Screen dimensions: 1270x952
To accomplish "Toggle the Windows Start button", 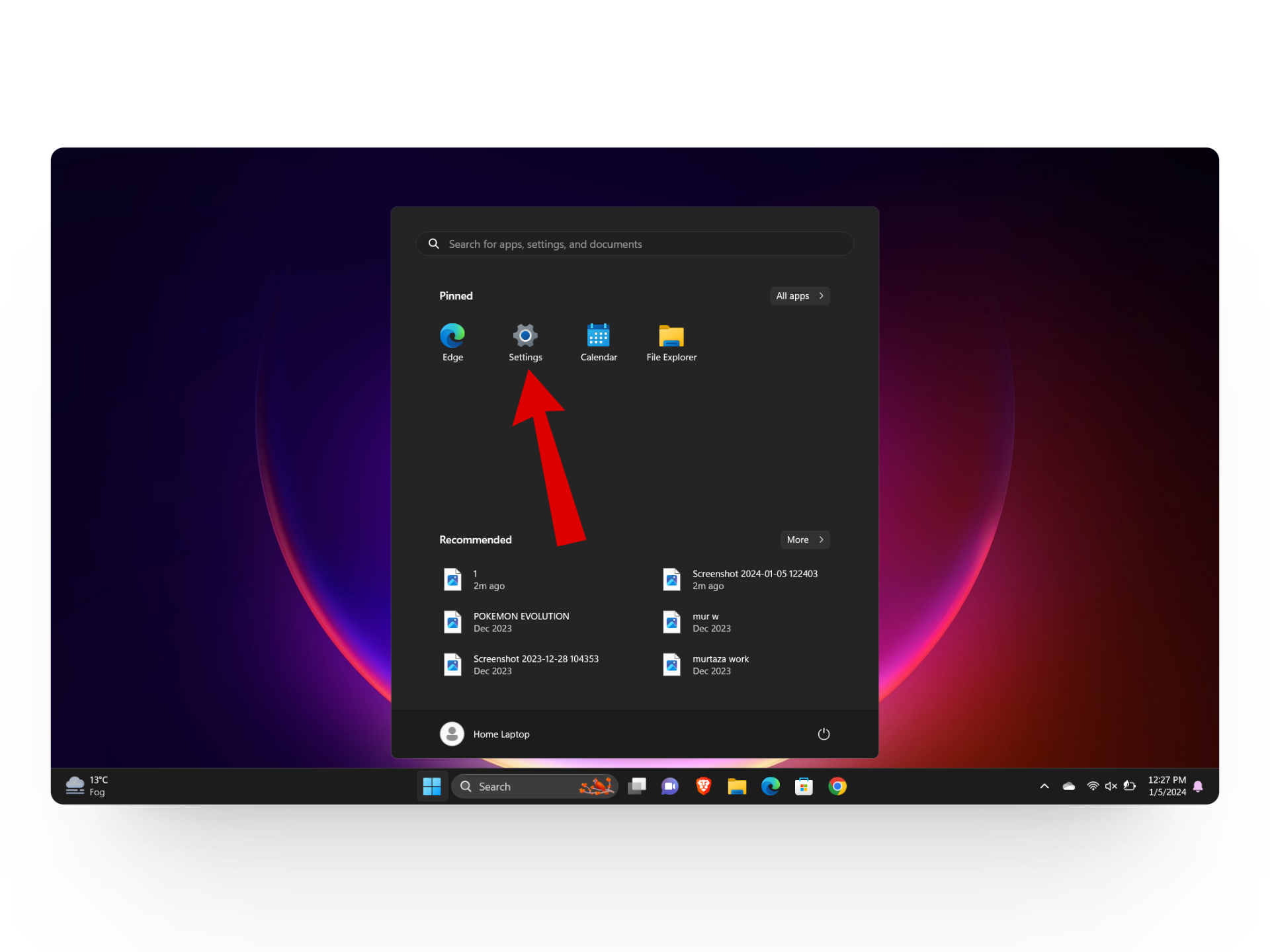I will tap(432, 786).
